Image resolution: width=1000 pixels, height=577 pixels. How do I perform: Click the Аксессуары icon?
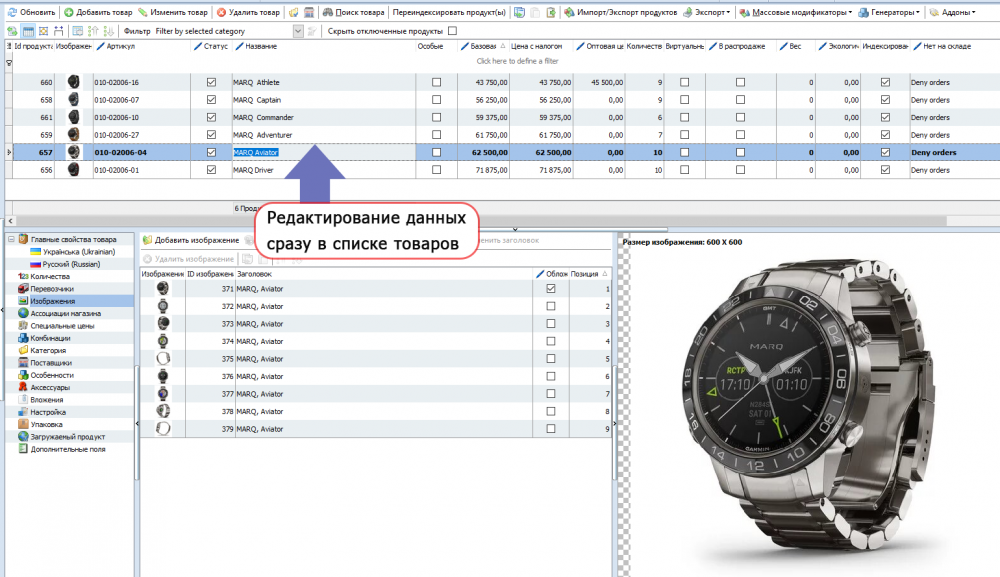pos(23,387)
